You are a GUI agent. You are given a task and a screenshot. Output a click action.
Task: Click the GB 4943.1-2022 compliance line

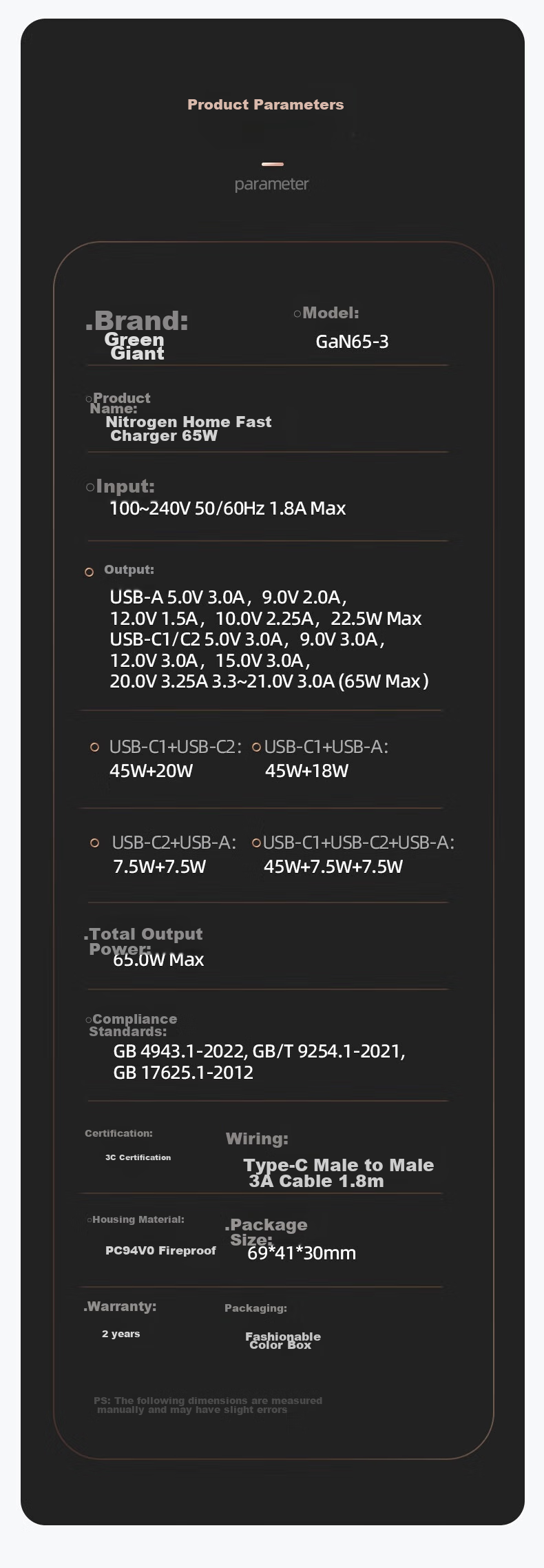point(259,1051)
